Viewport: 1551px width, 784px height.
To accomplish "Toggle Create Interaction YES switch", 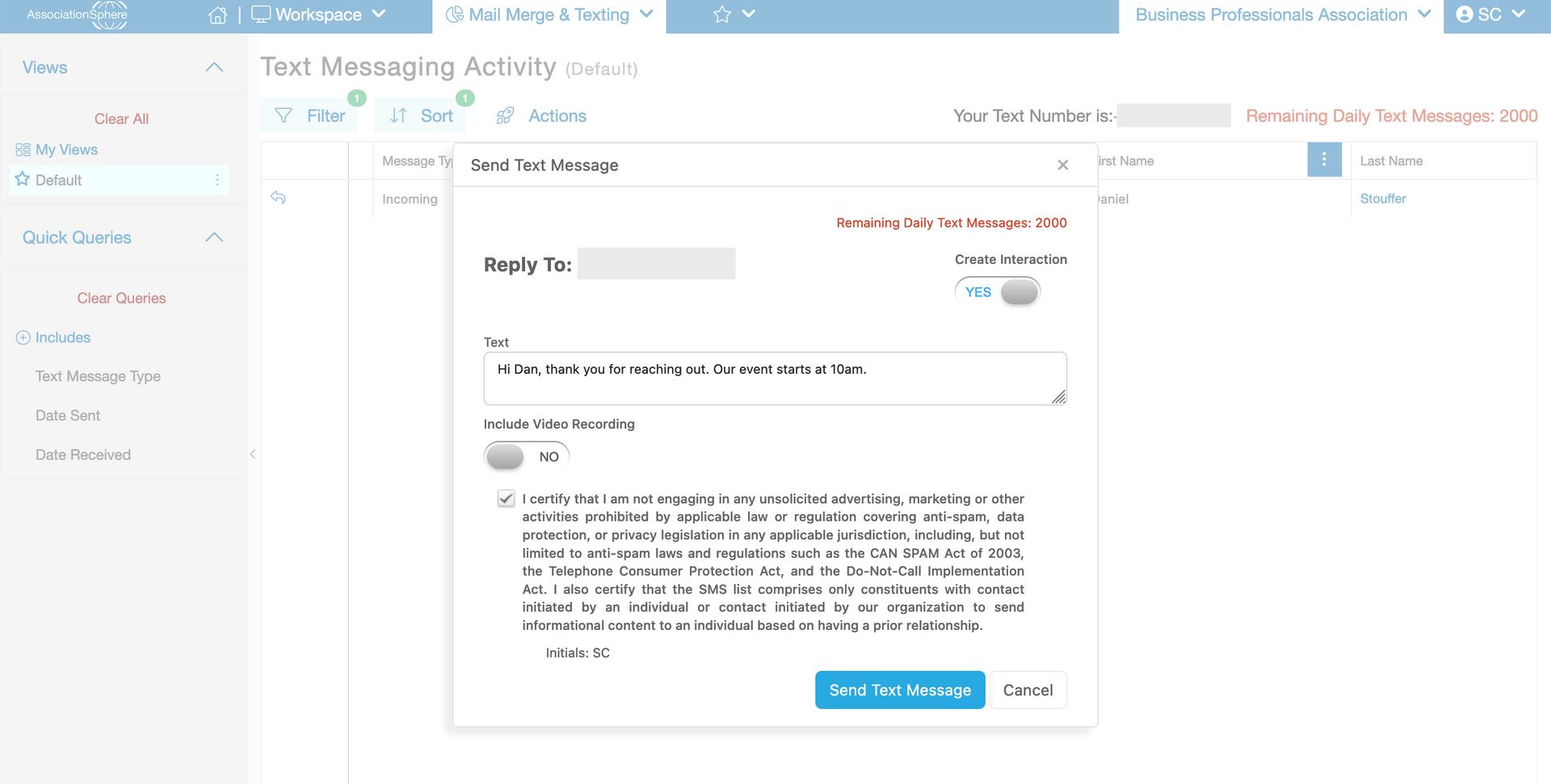I will (998, 291).
